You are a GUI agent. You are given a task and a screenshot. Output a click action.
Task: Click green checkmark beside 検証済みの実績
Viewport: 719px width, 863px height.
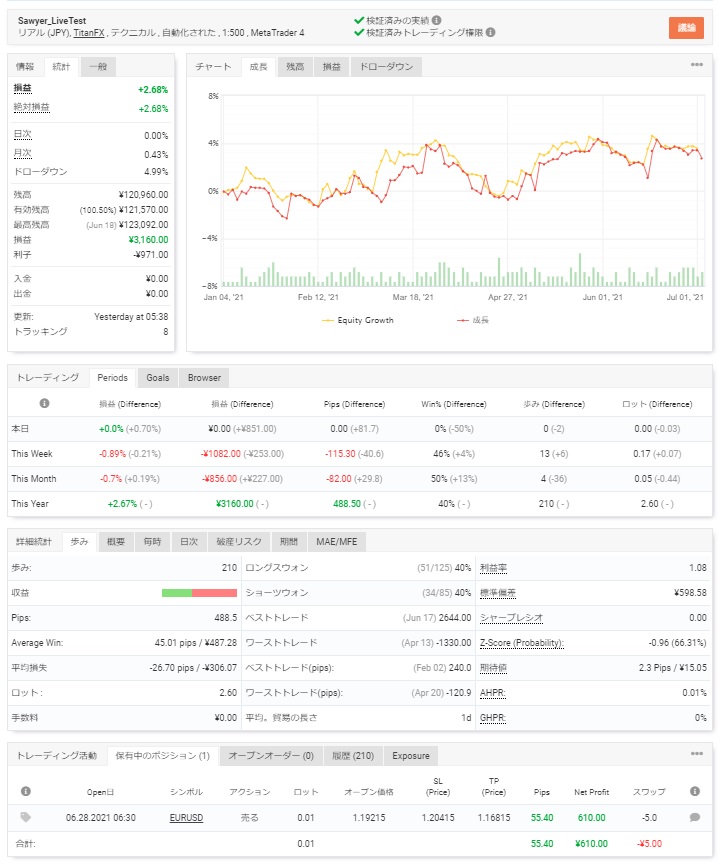click(360, 20)
